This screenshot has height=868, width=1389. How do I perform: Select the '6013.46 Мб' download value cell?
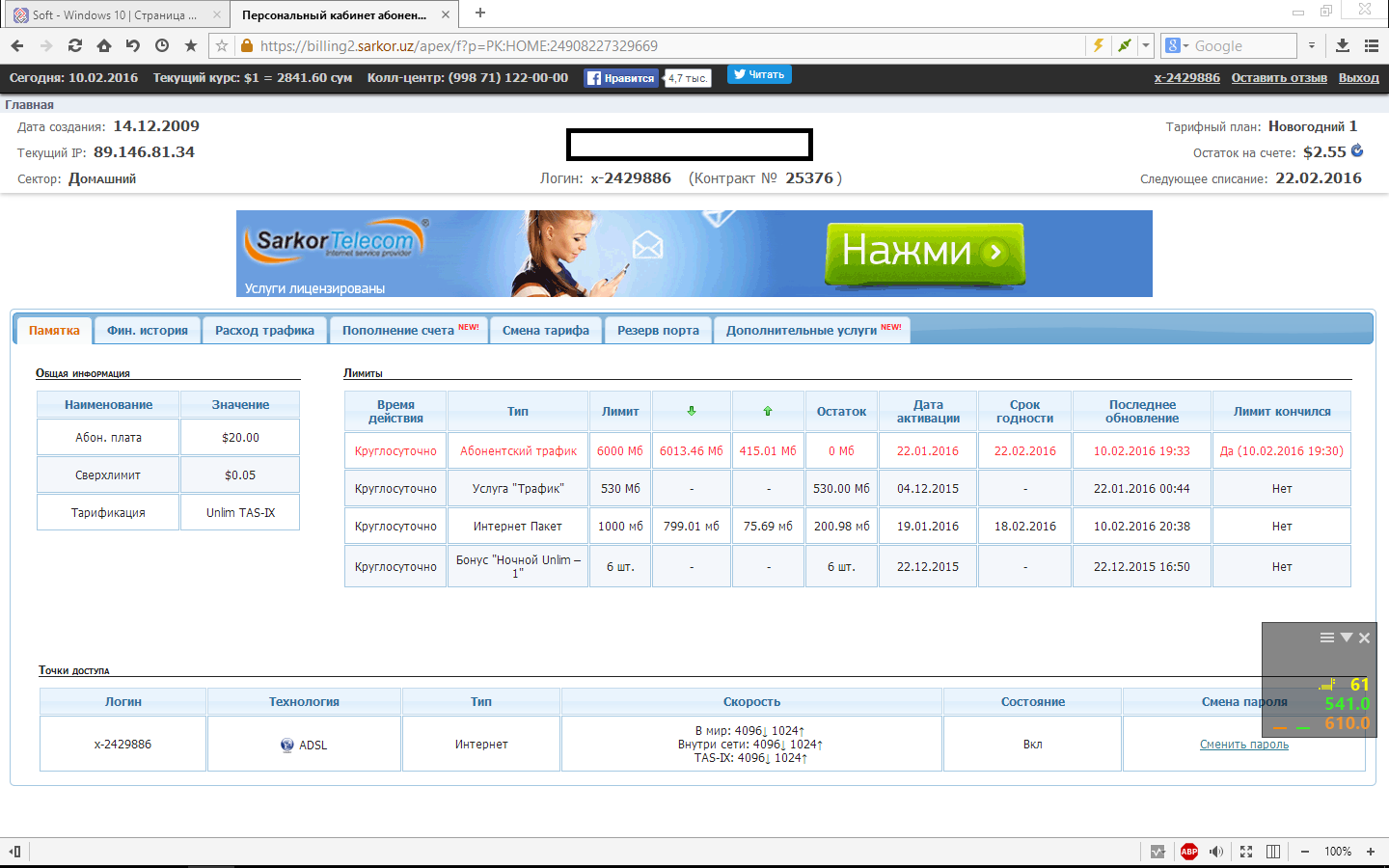[692, 450]
